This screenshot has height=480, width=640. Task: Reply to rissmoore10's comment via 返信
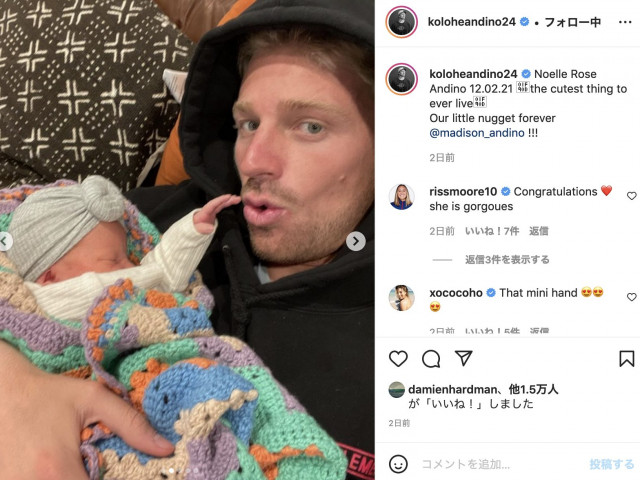pos(539,231)
